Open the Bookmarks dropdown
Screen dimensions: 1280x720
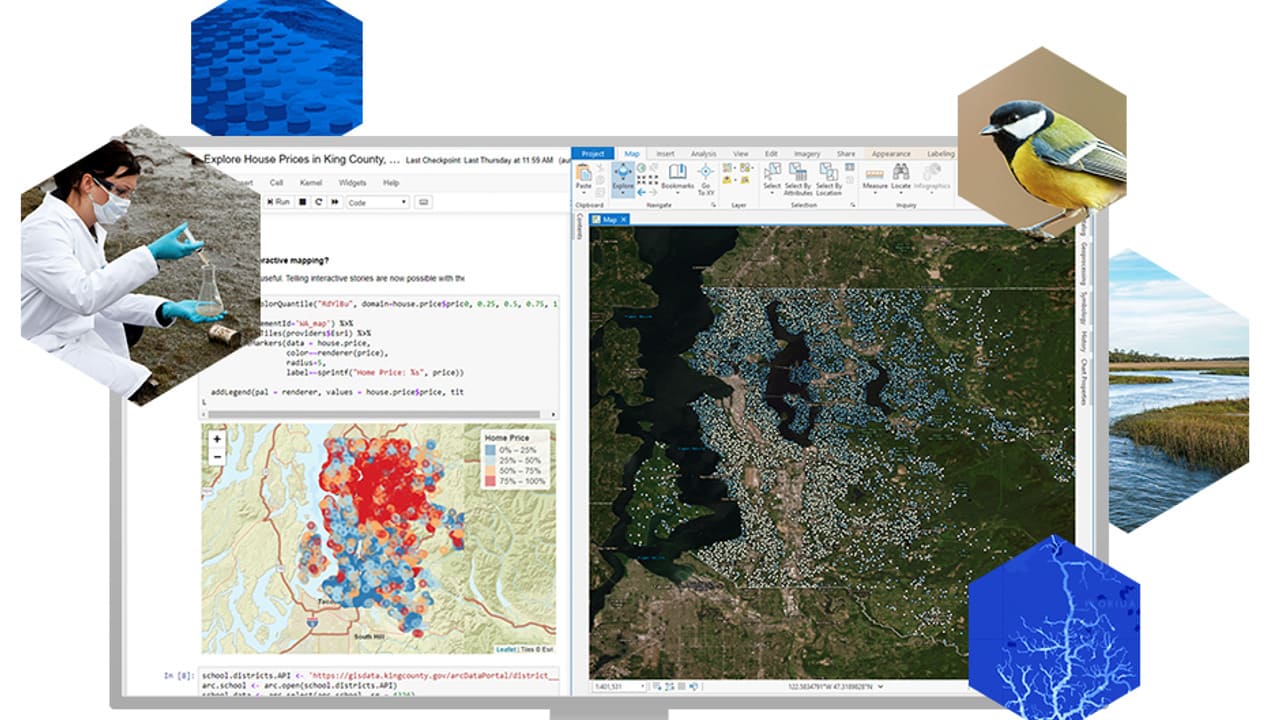click(677, 176)
